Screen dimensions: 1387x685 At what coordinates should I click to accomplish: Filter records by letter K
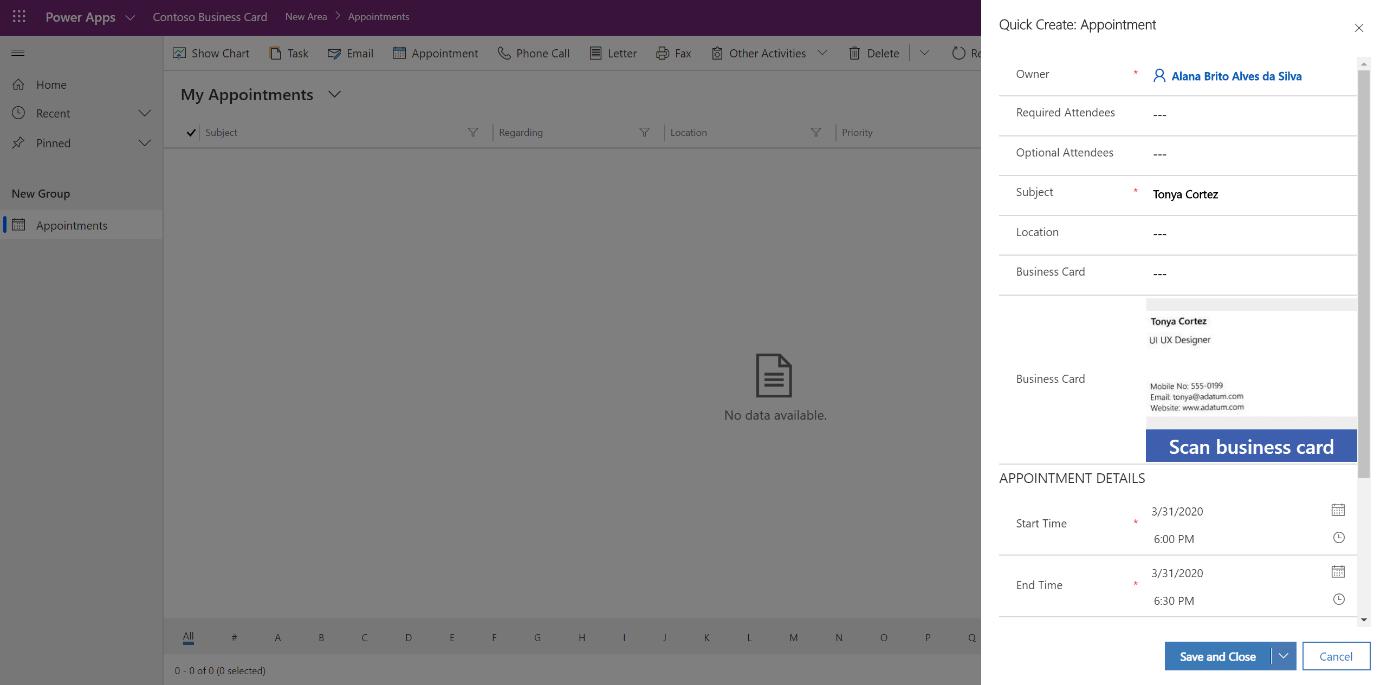click(707, 637)
